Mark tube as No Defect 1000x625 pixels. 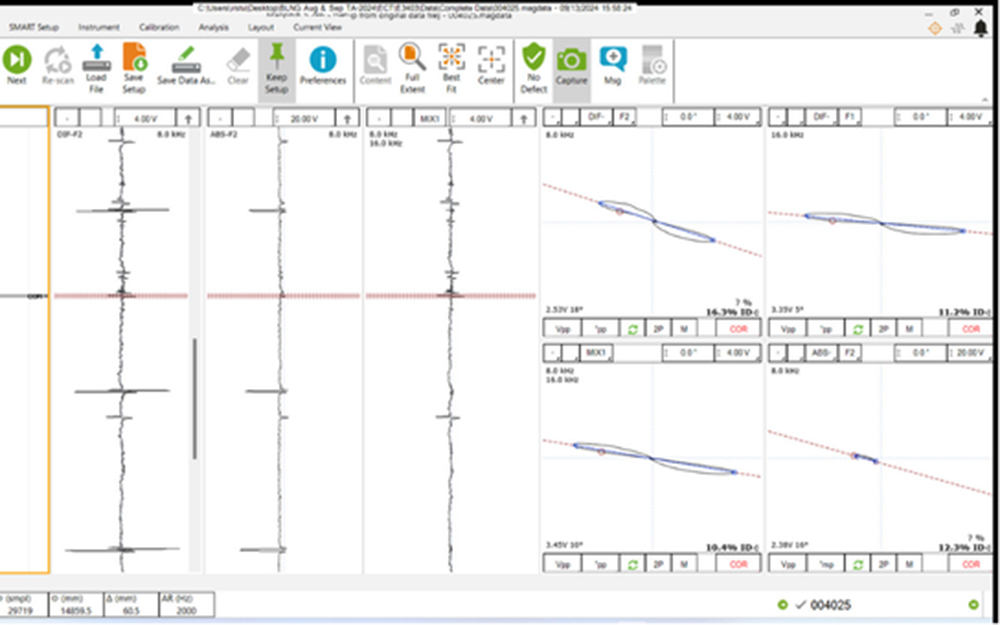(534, 64)
